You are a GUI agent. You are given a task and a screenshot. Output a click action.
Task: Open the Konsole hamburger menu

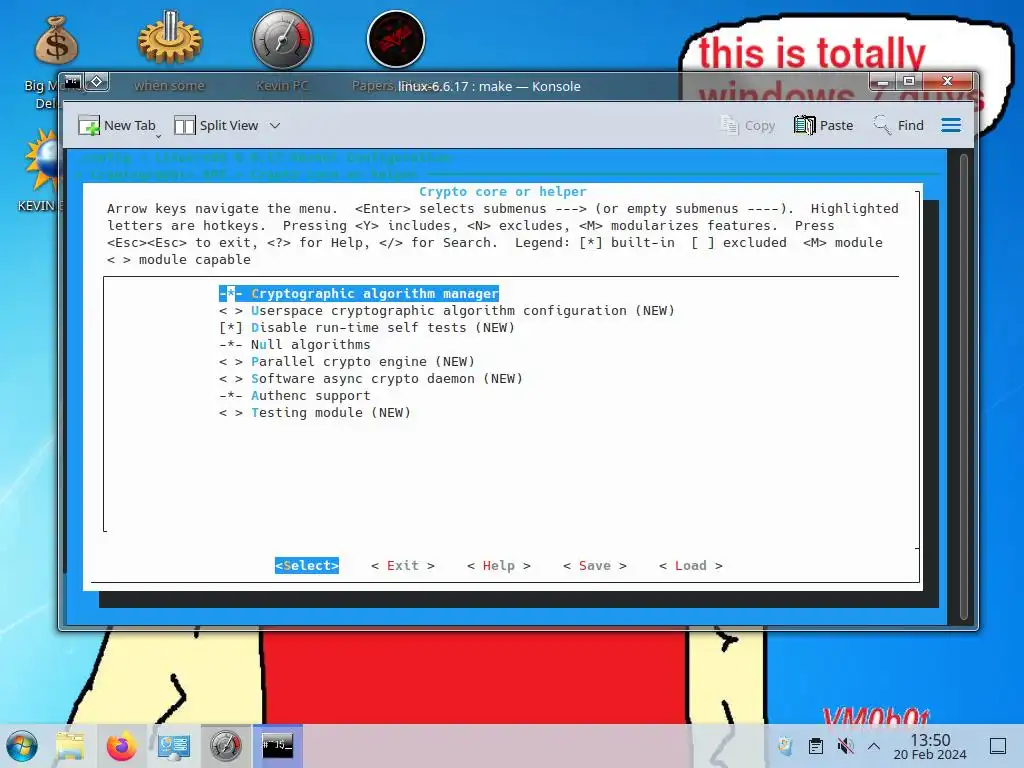(951, 125)
